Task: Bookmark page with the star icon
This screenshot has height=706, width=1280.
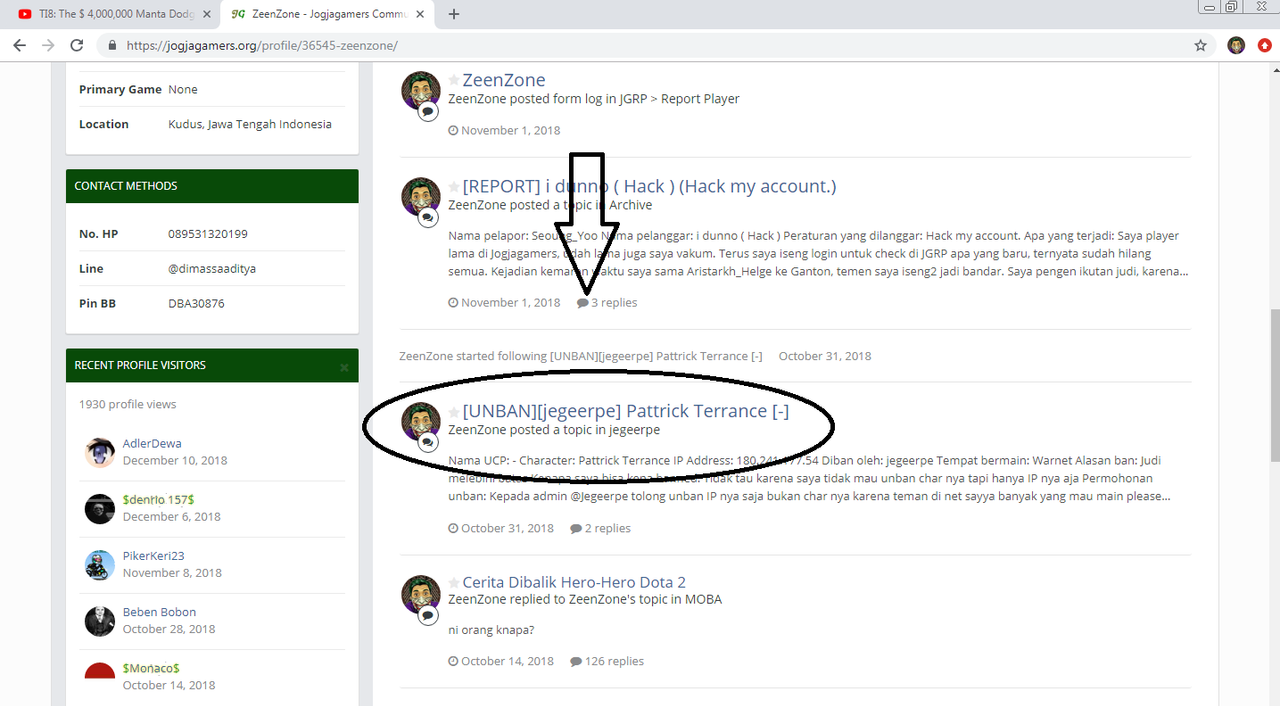Action: point(1200,46)
